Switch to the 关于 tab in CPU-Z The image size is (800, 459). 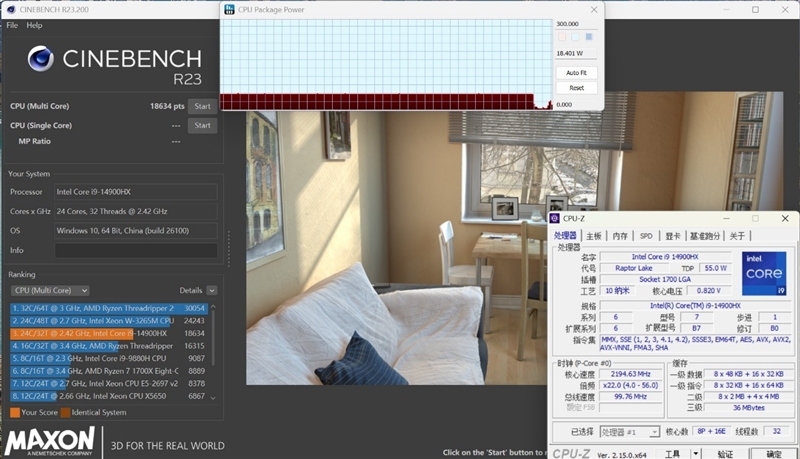point(737,236)
